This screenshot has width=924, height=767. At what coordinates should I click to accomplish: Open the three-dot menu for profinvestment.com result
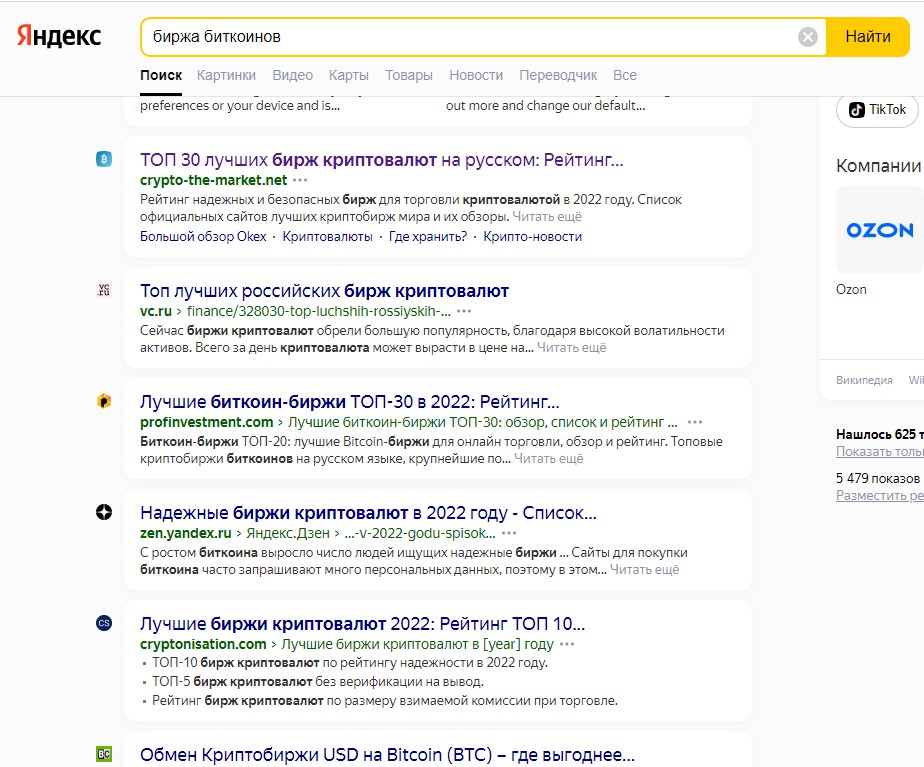coord(695,422)
